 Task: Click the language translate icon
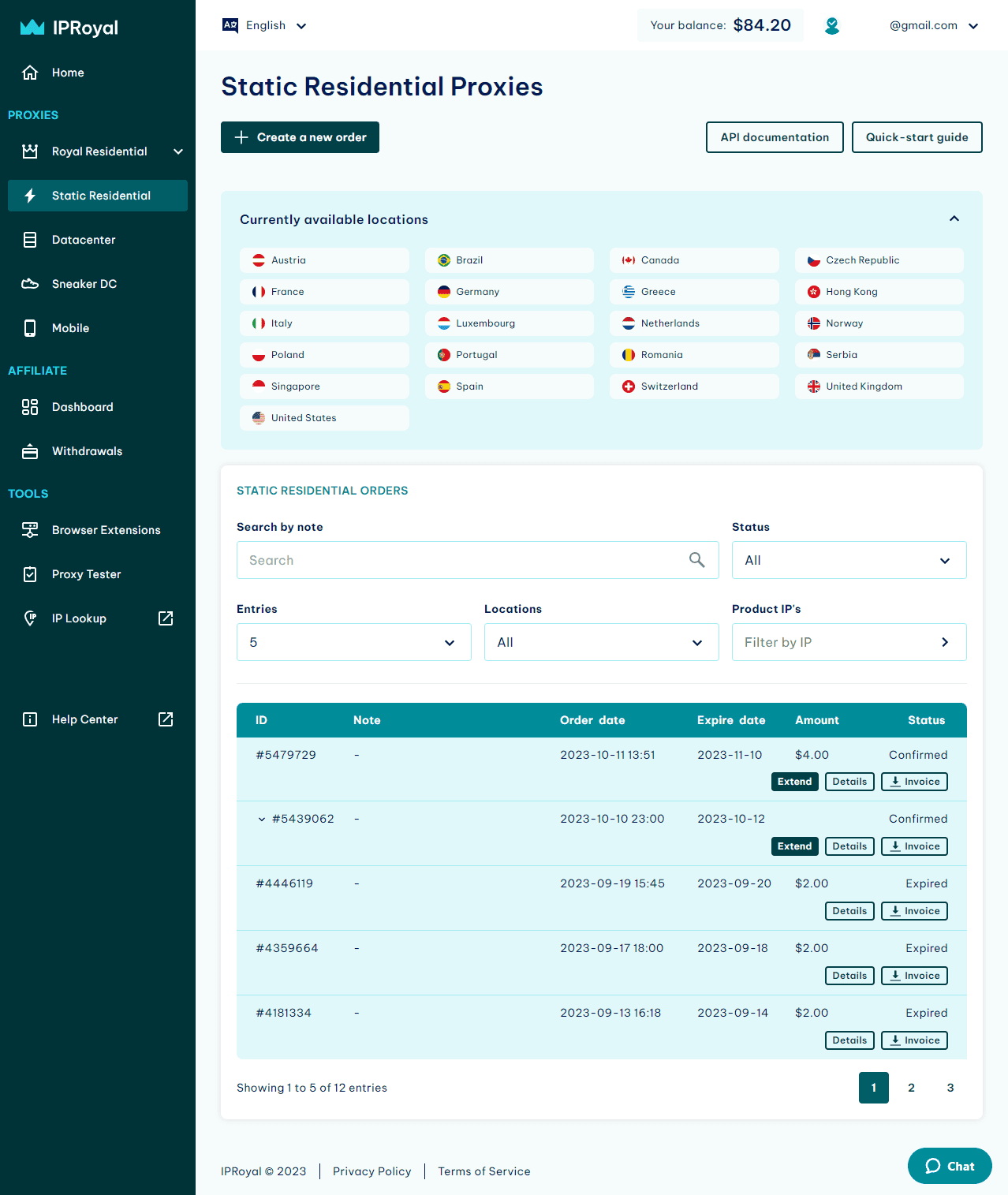tap(230, 25)
